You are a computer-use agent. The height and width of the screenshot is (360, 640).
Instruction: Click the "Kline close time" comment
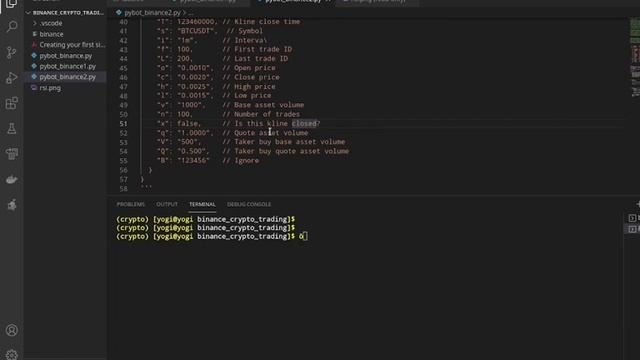coord(261,22)
